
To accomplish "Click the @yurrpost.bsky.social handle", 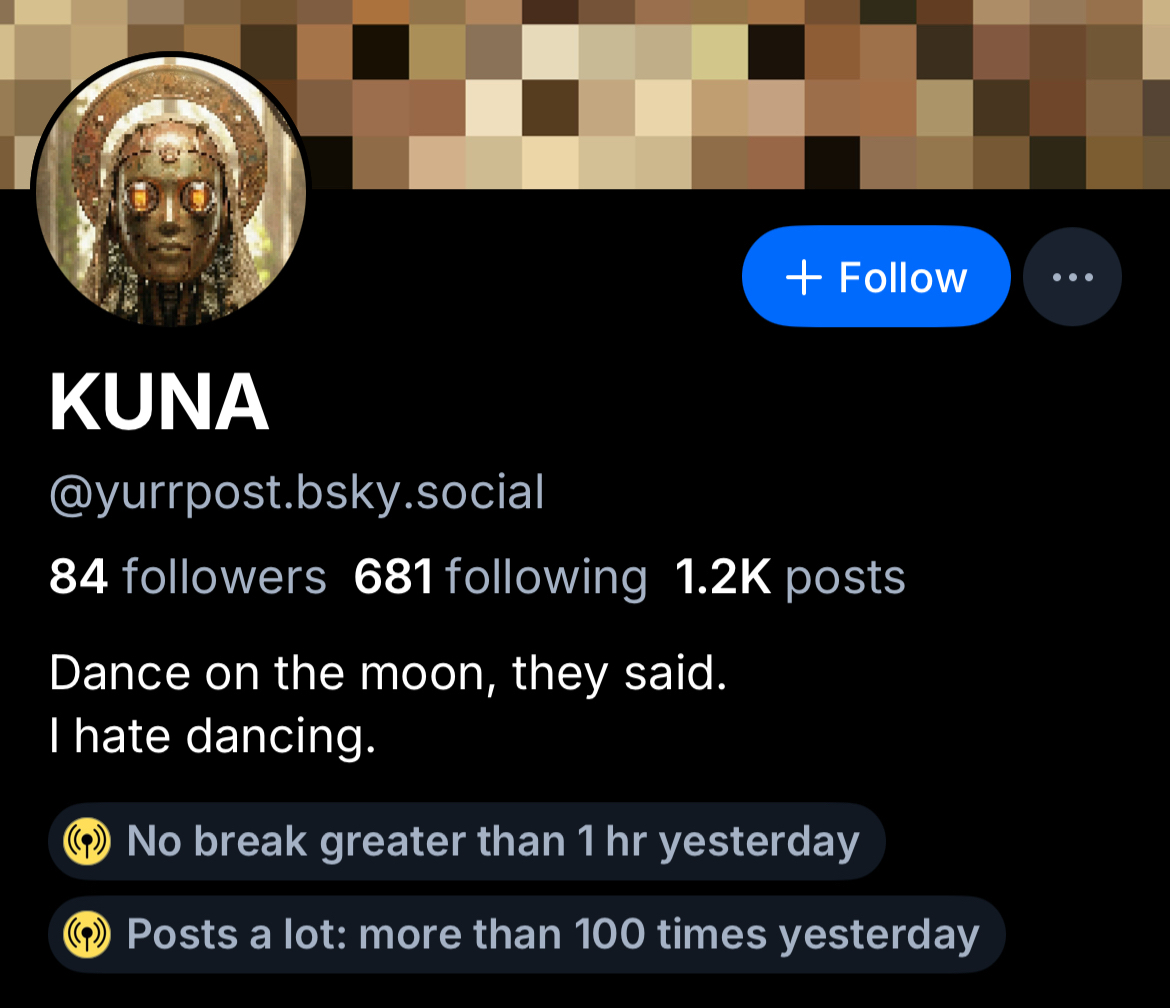I will tap(296, 493).
